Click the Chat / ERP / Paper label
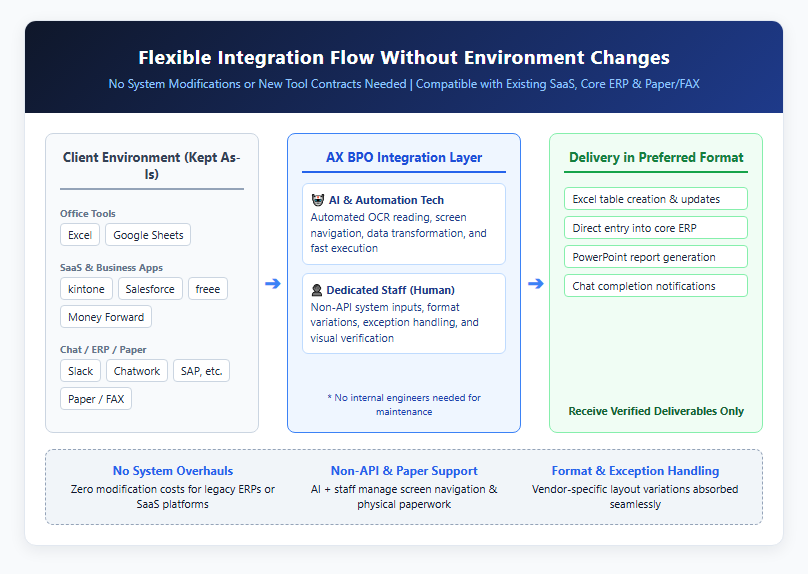The image size is (808, 574). tap(103, 349)
